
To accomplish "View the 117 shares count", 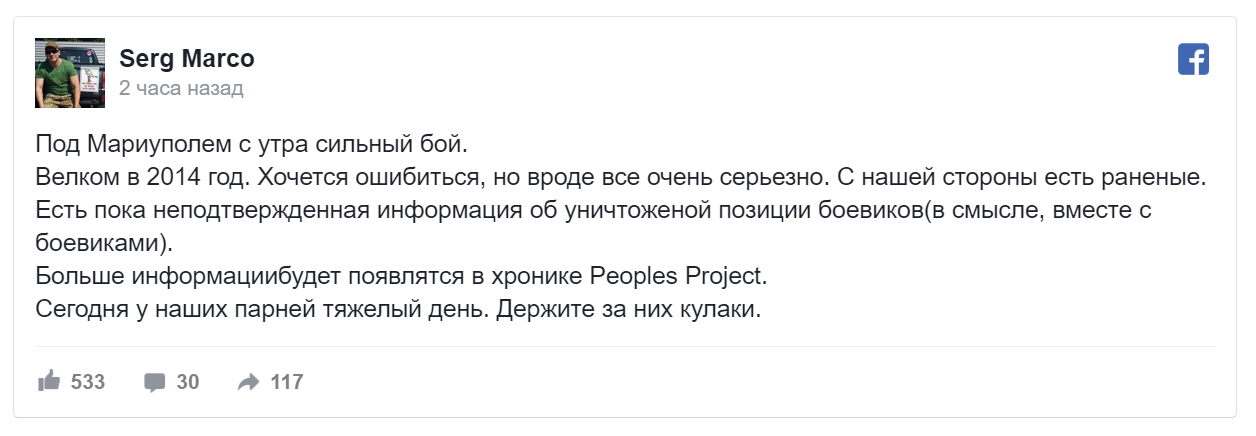I will [287, 382].
